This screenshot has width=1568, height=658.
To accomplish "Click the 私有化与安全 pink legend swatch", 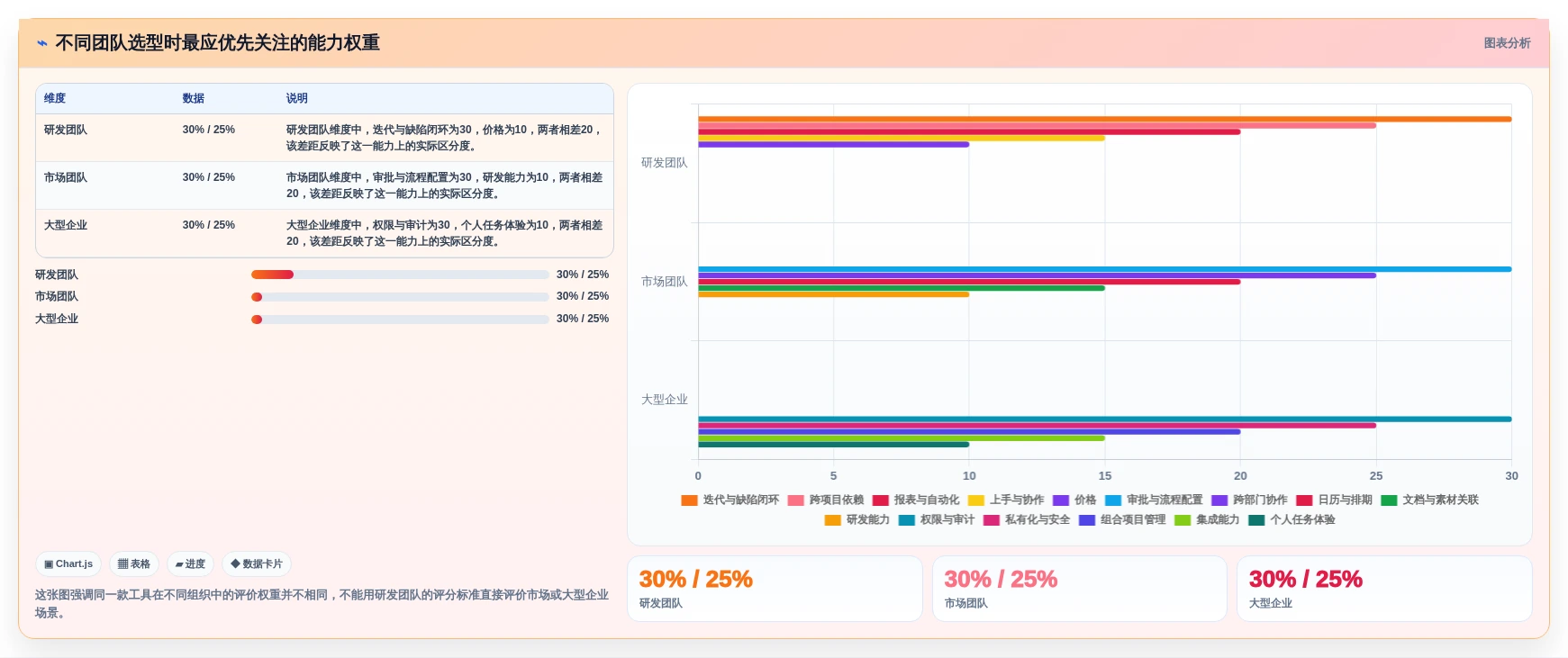I will [992, 520].
